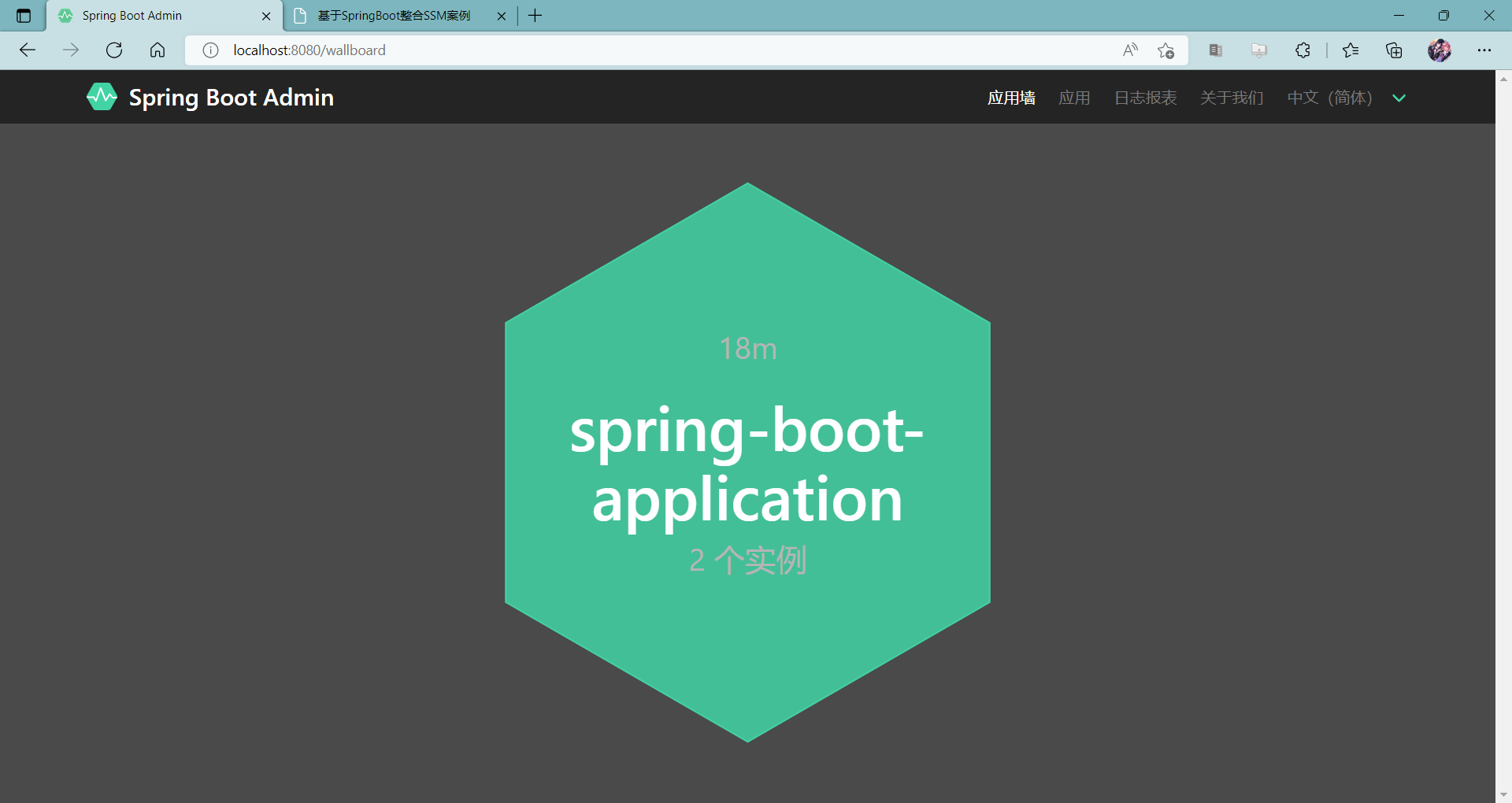Open the browser home page
The height and width of the screenshot is (803, 1512).
point(157,50)
